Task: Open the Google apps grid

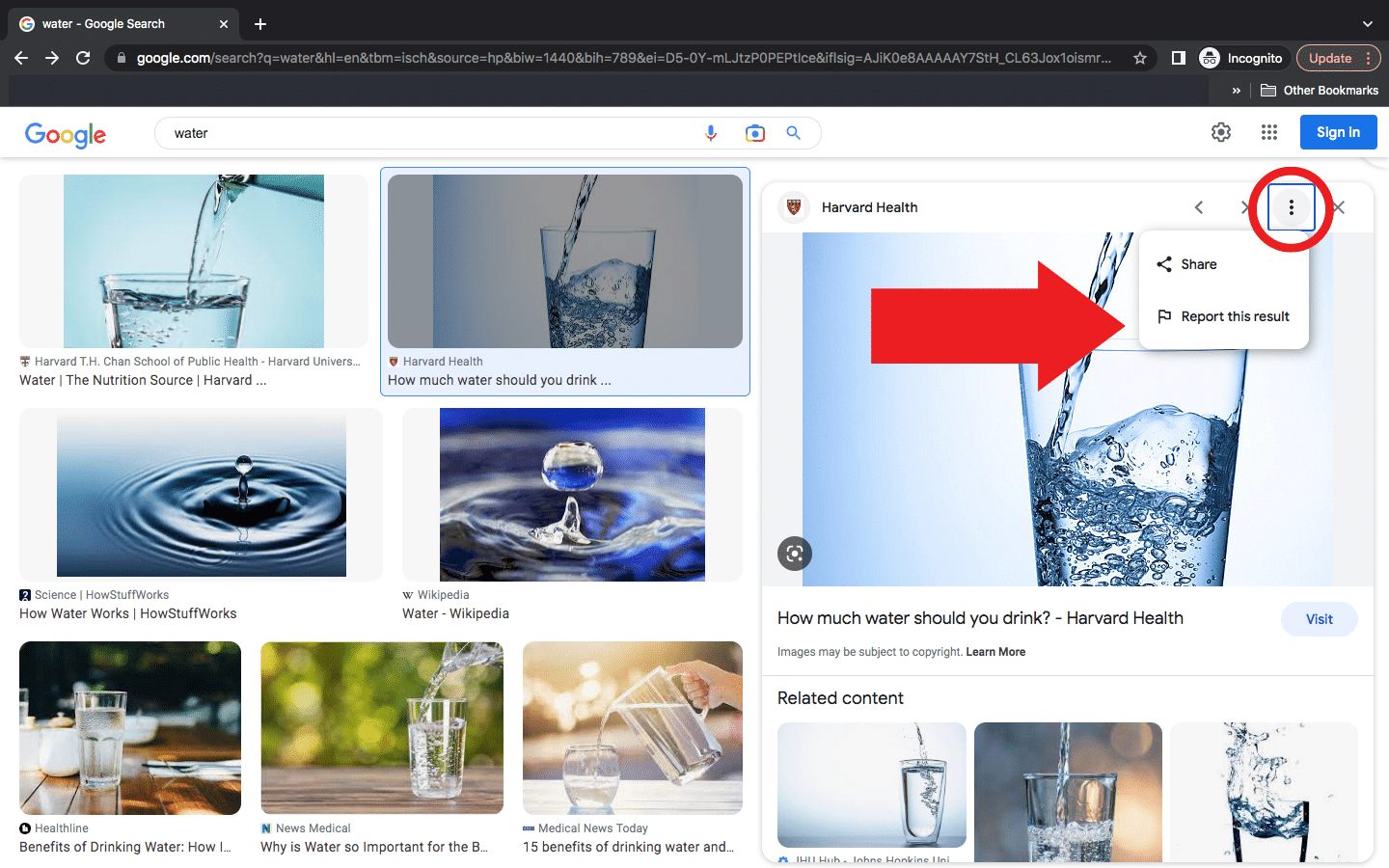Action: 1269,132
